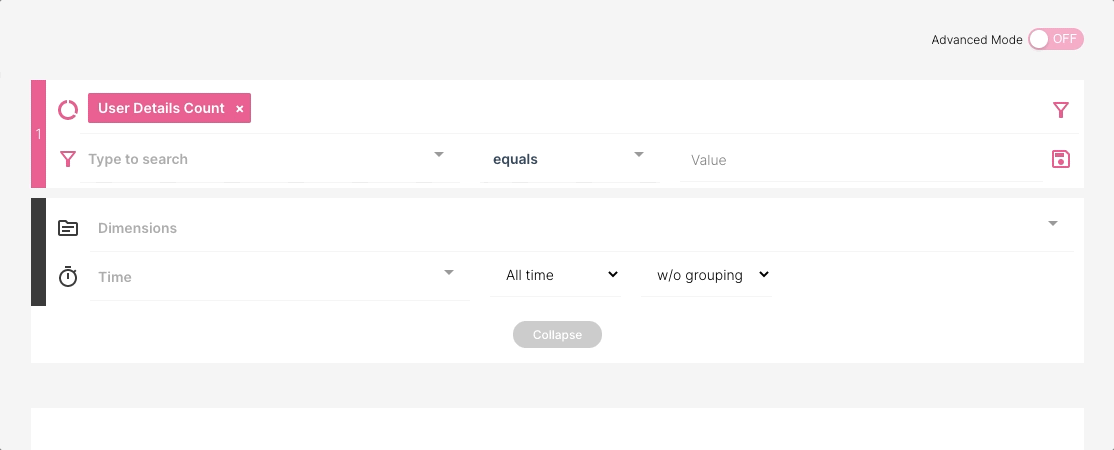Click the Dimensions folder icon
1114x450 pixels.
point(68,228)
